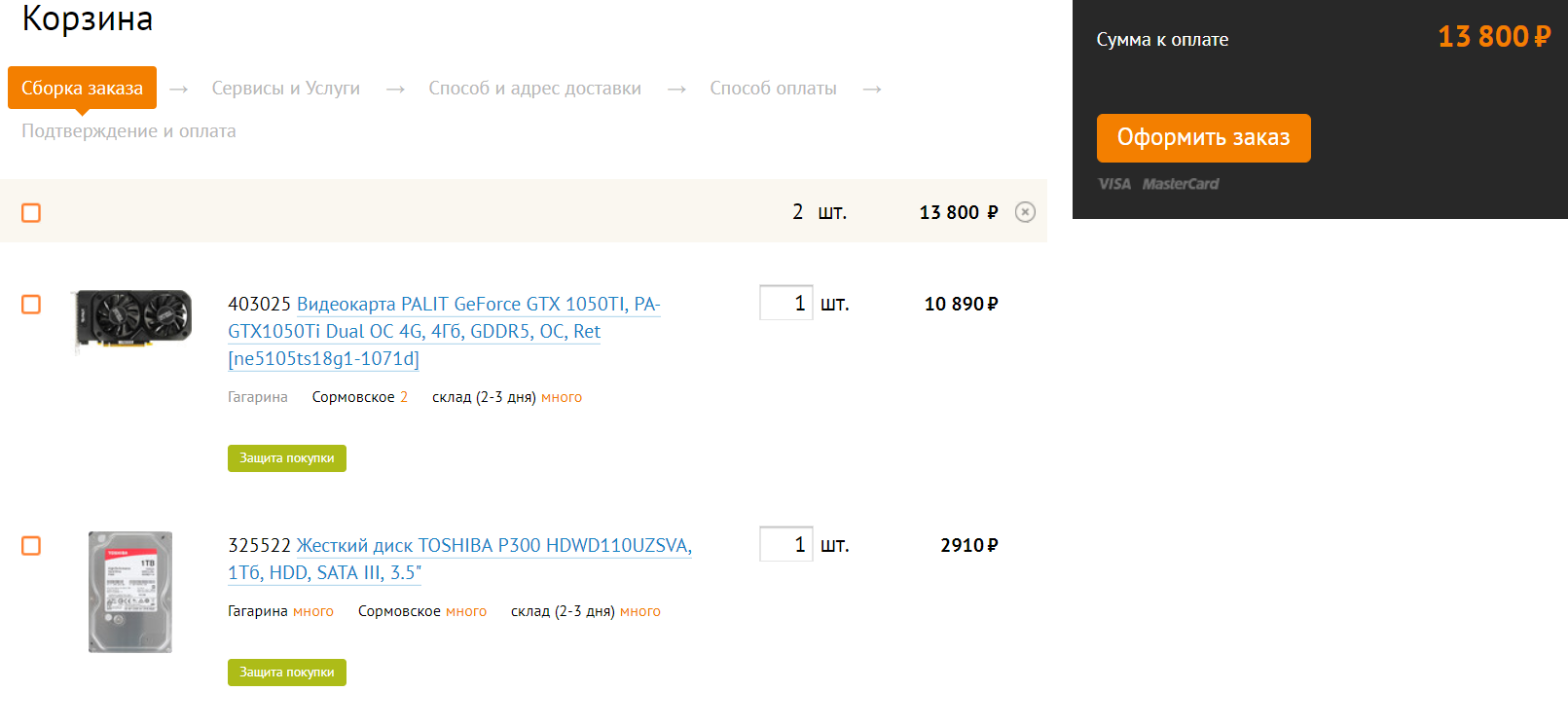
Task: Check the PALIT GeForce video card checkbox
Action: click(31, 305)
